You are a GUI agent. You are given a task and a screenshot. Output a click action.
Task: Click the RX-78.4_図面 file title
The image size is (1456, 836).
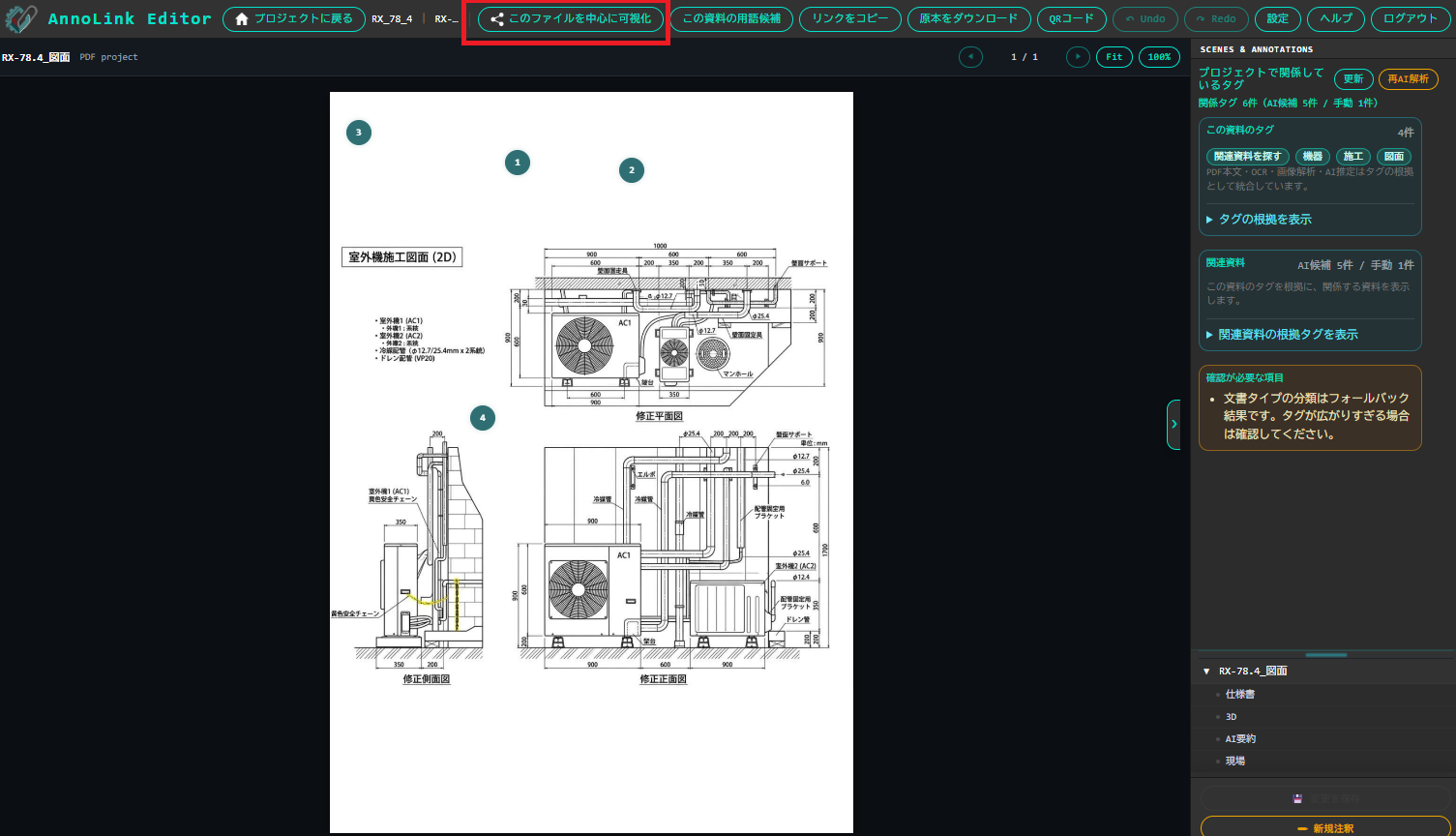coord(36,57)
